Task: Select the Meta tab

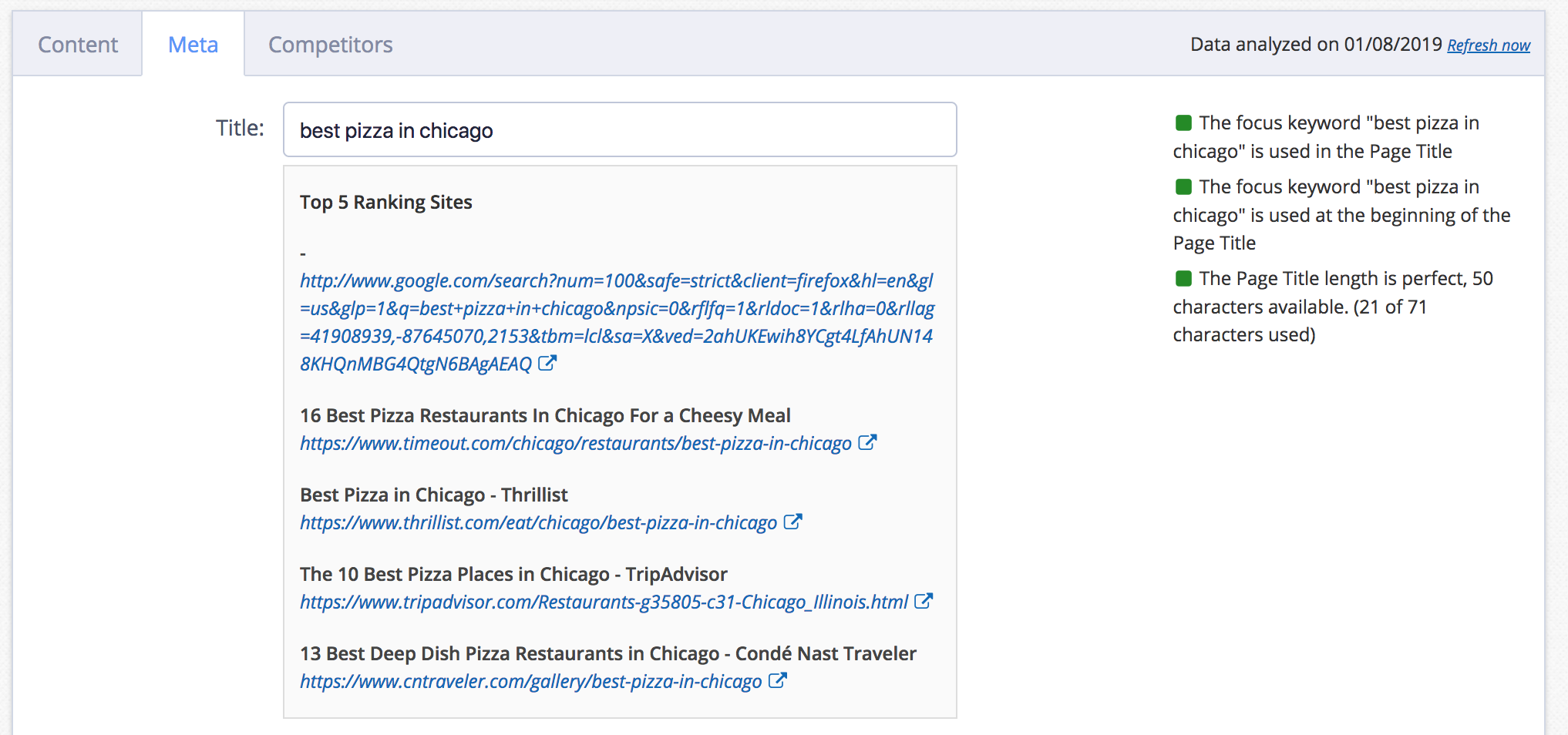Action: pos(193,45)
